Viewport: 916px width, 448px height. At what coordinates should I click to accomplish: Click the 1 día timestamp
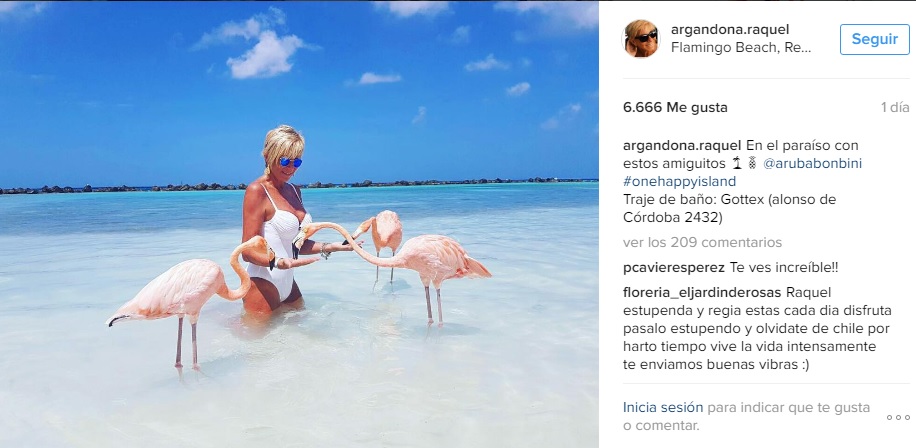pos(895,107)
